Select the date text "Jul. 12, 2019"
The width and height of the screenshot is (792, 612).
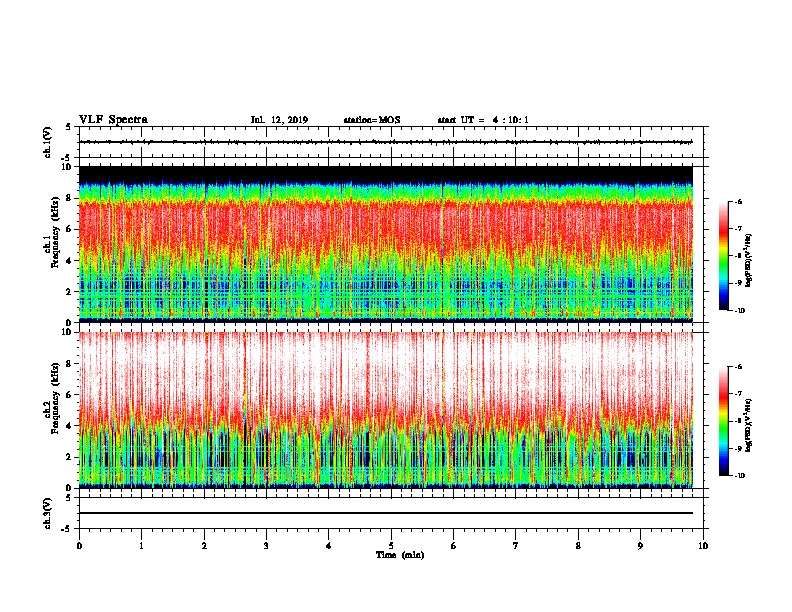coord(279,120)
